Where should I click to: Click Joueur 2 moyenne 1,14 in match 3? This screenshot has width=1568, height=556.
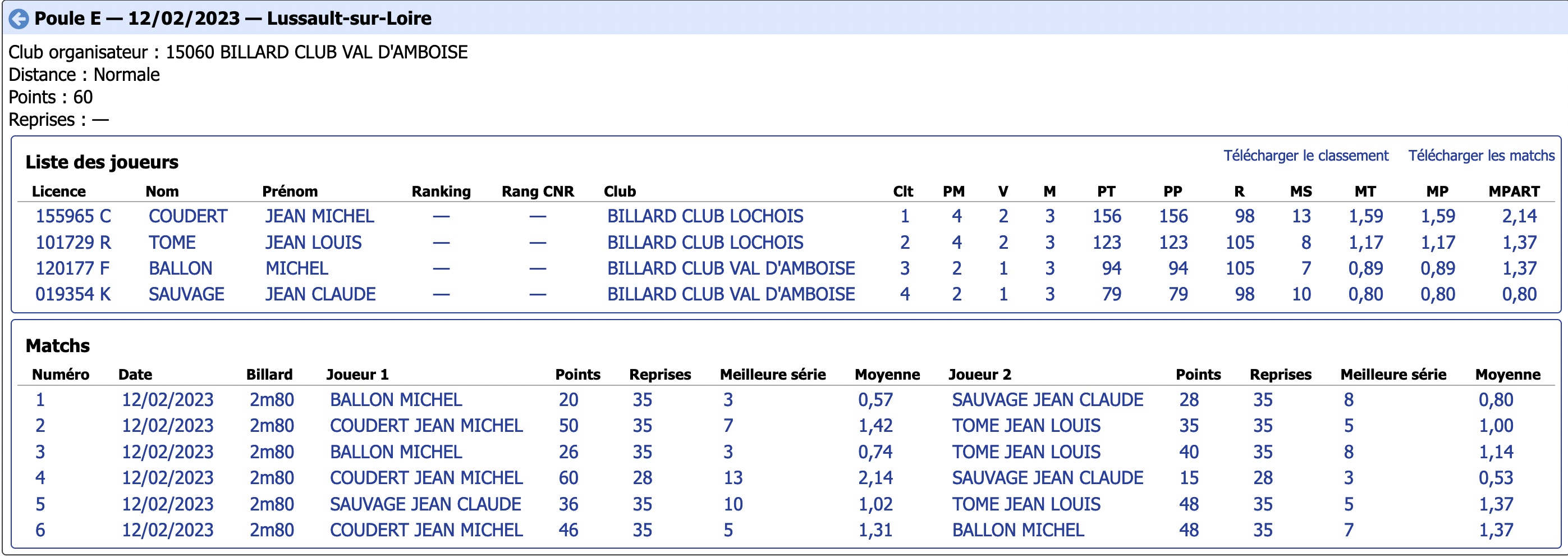(x=1496, y=452)
